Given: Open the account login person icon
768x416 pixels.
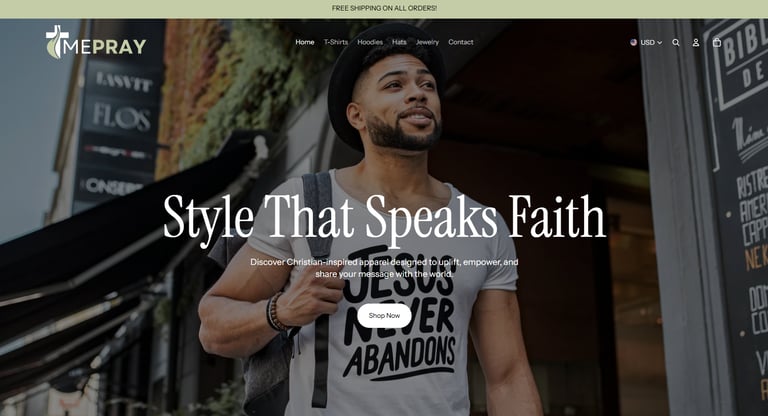Looking at the screenshot, I should (x=696, y=43).
